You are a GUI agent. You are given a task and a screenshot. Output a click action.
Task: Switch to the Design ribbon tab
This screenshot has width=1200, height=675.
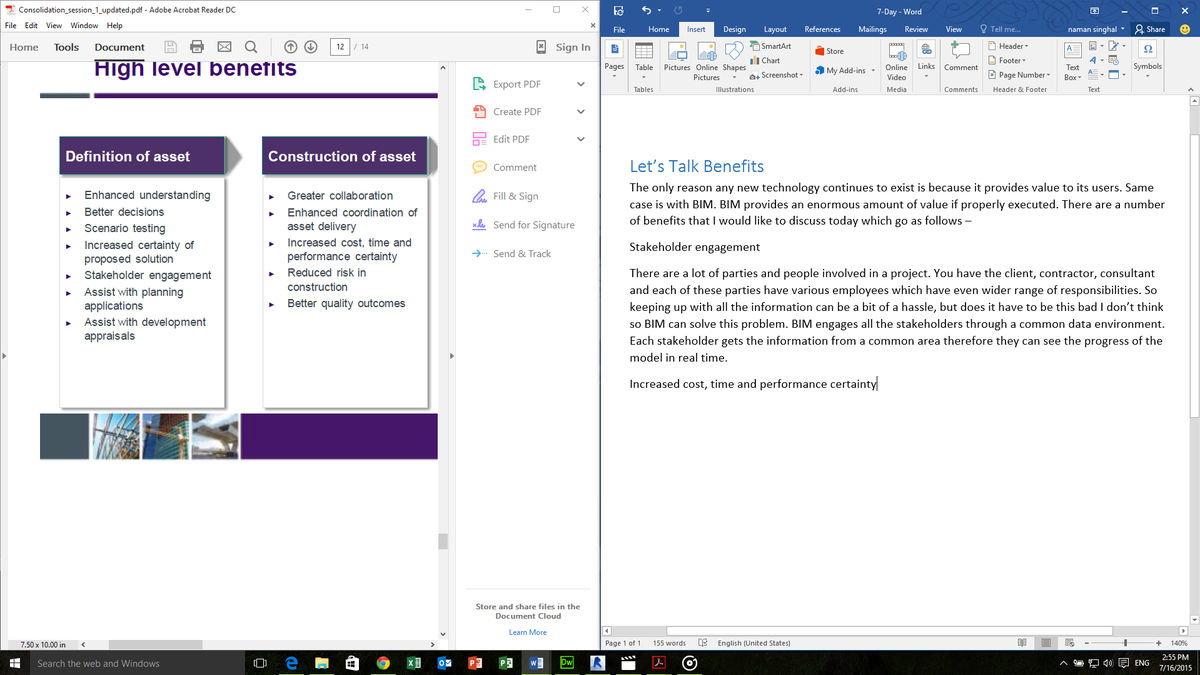click(734, 29)
